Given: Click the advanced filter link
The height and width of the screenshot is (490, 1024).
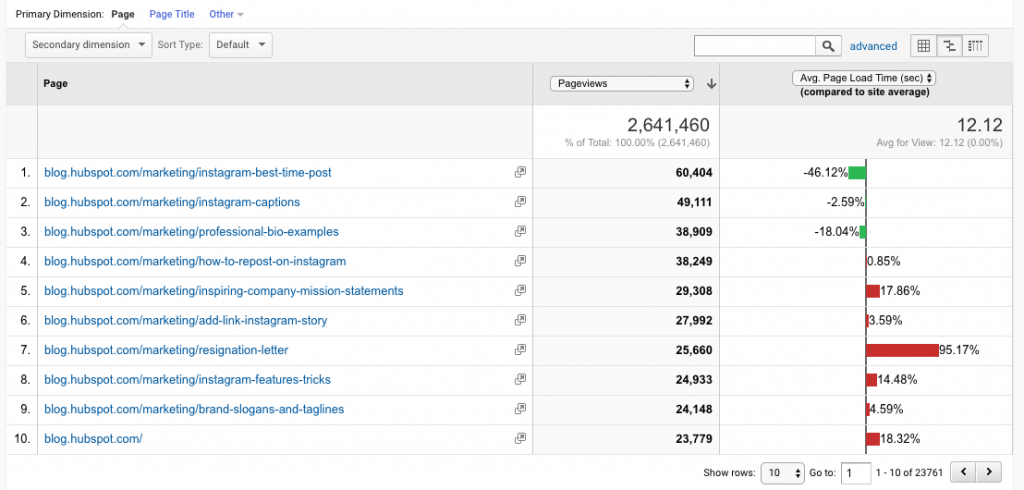Looking at the screenshot, I should (x=873, y=46).
